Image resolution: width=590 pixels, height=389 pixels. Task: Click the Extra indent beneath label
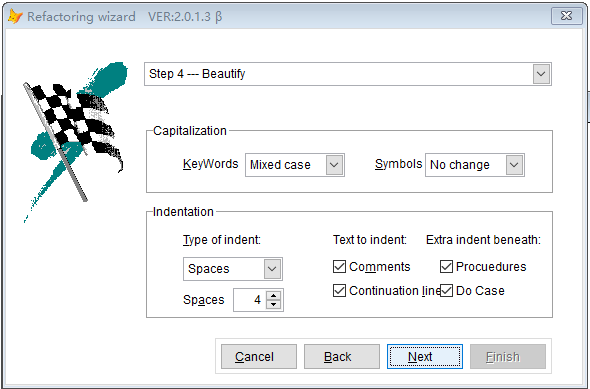click(483, 240)
